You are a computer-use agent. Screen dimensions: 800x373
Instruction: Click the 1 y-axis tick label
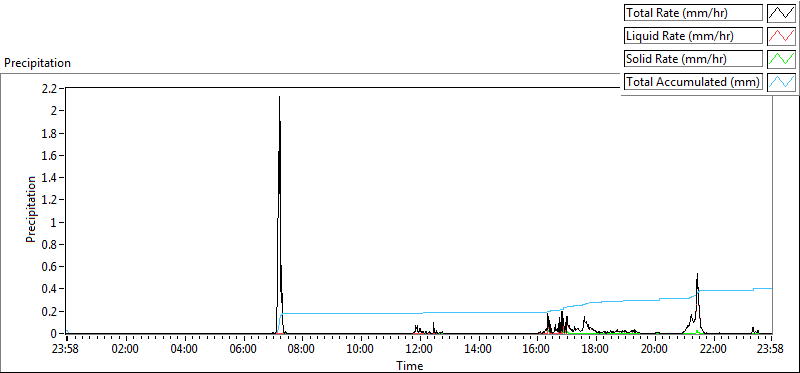click(55, 222)
